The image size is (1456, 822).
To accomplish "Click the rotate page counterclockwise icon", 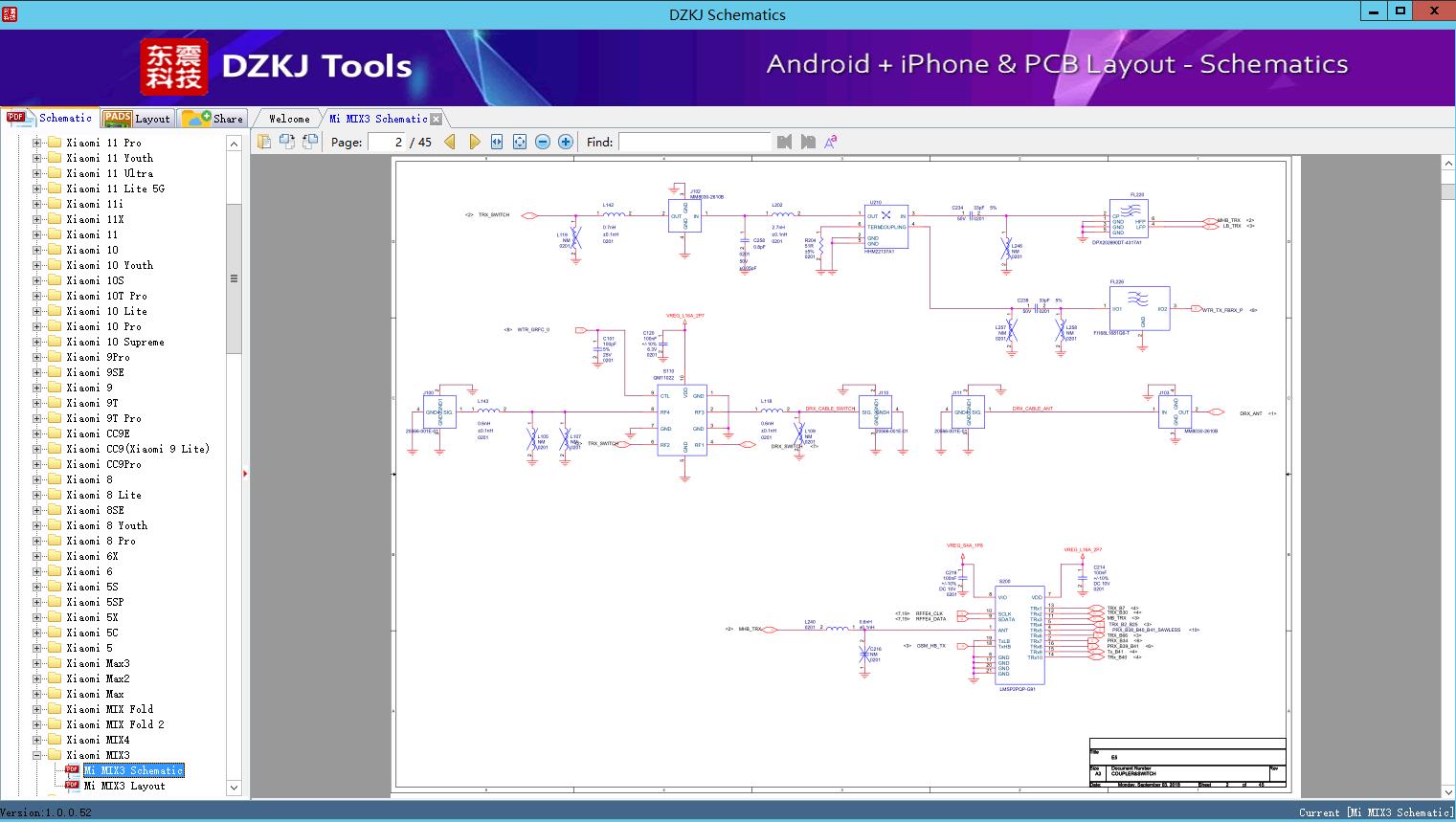I will [287, 142].
